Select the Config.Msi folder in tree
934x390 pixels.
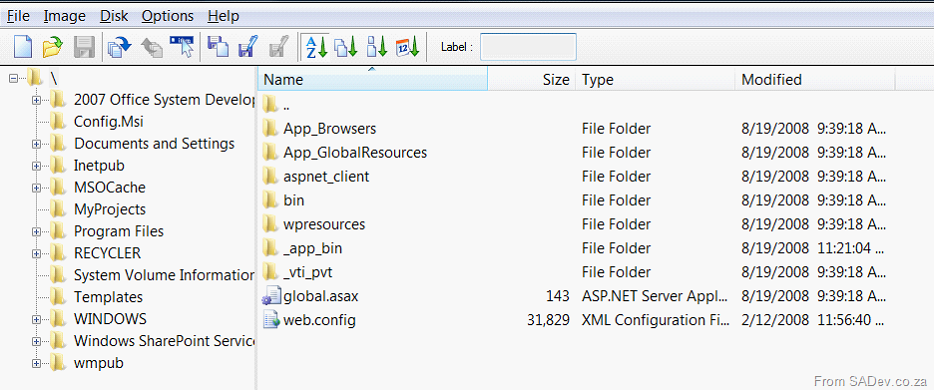tap(108, 121)
